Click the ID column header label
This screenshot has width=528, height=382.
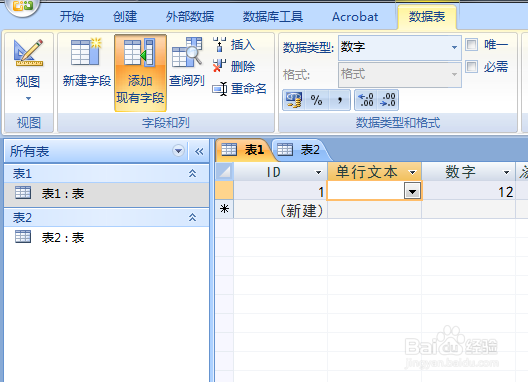pos(273,172)
